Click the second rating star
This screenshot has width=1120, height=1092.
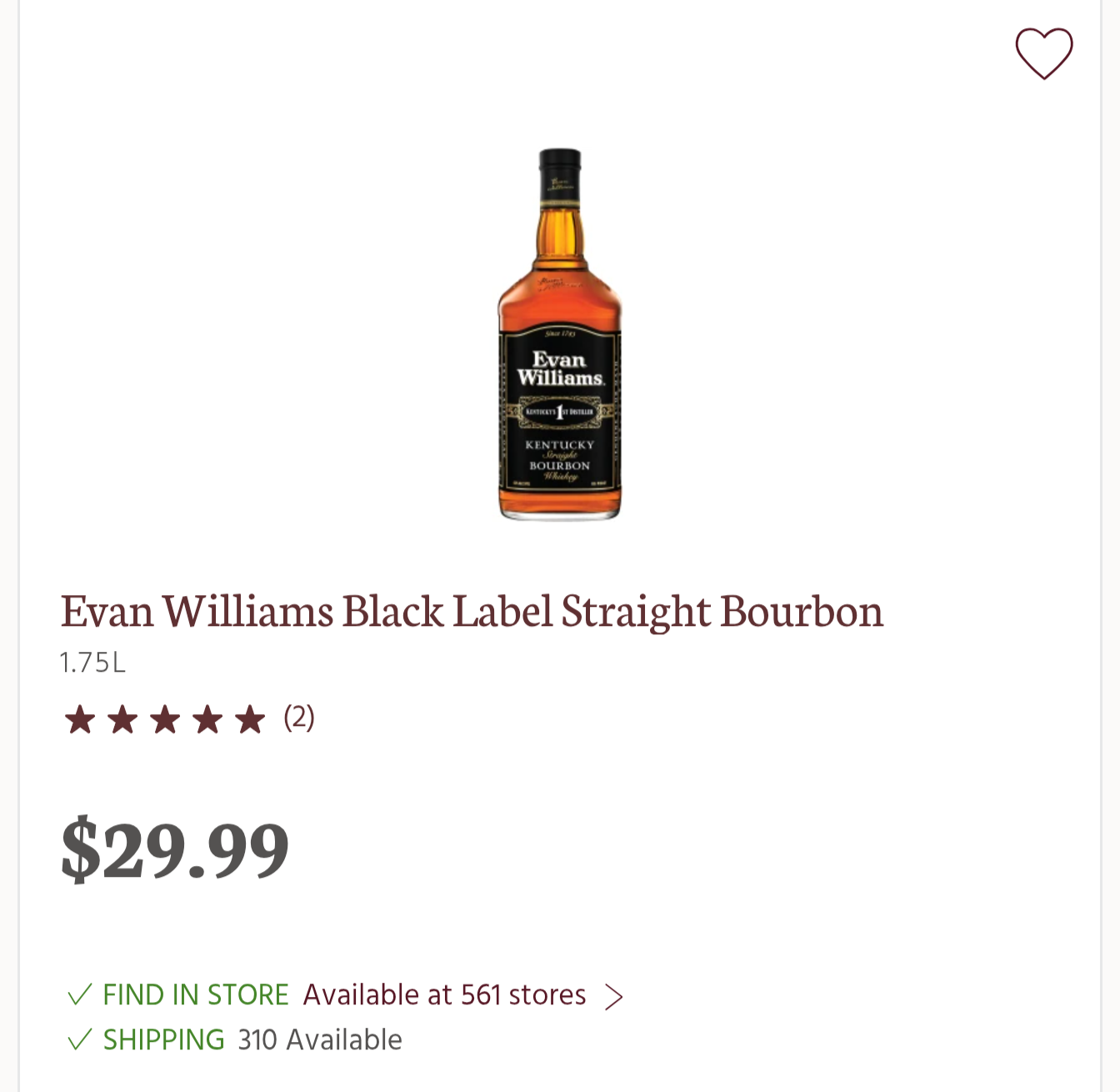(122, 719)
